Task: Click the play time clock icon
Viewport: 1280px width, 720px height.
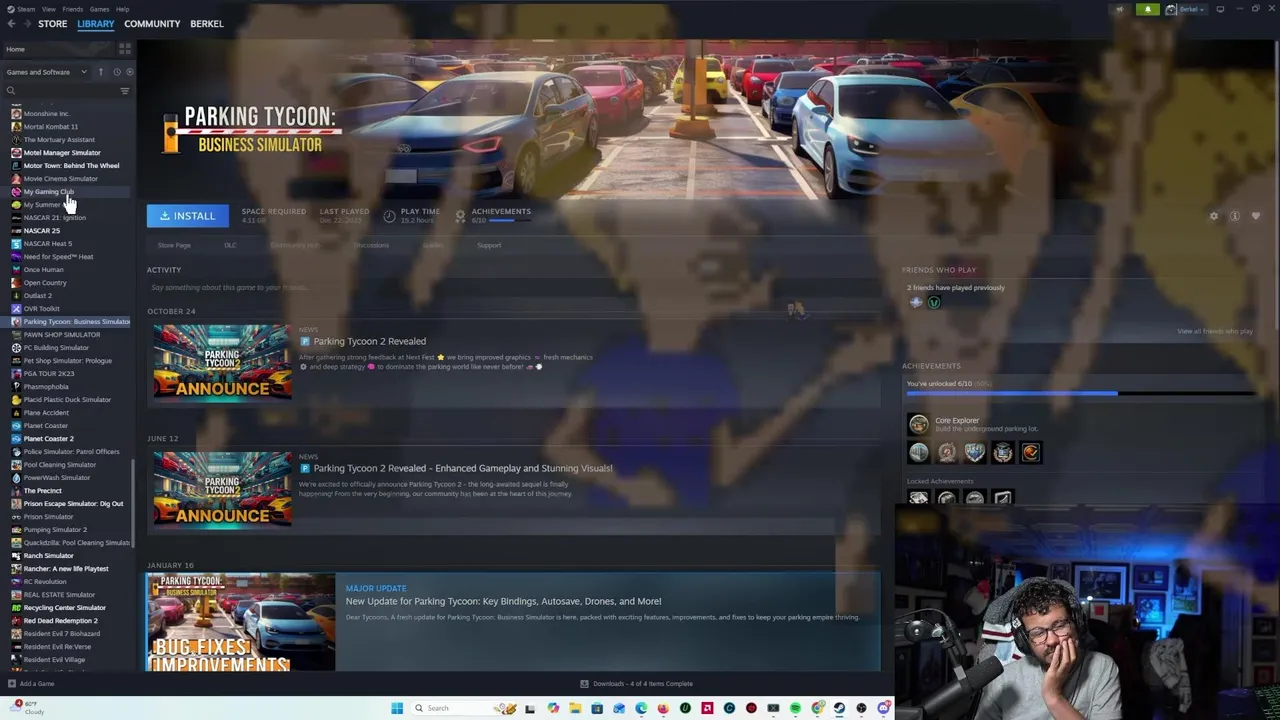Action: (389, 216)
